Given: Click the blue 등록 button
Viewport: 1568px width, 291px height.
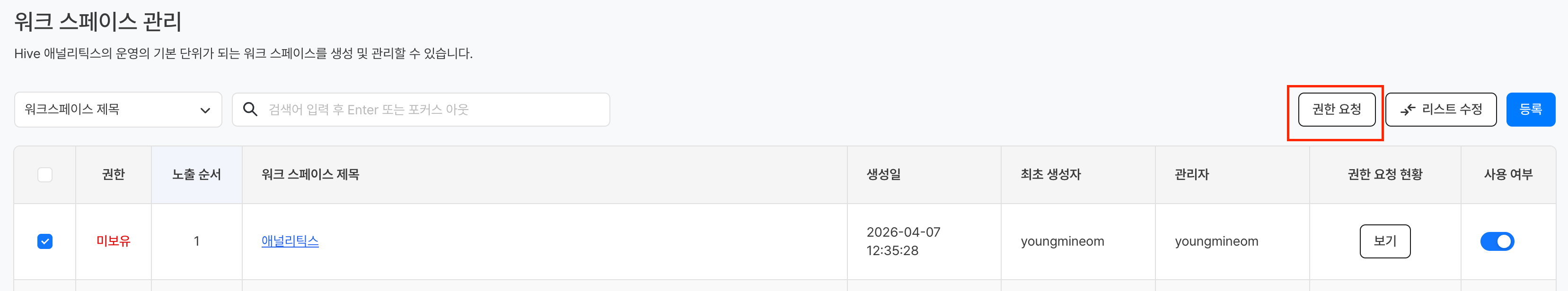Looking at the screenshot, I should point(1530,109).
